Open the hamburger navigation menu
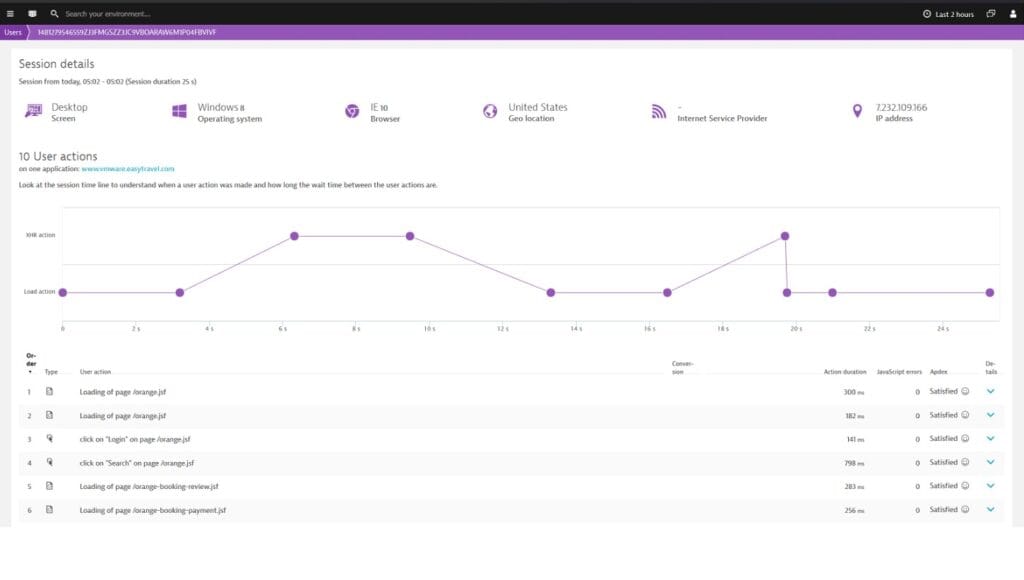 coord(10,14)
